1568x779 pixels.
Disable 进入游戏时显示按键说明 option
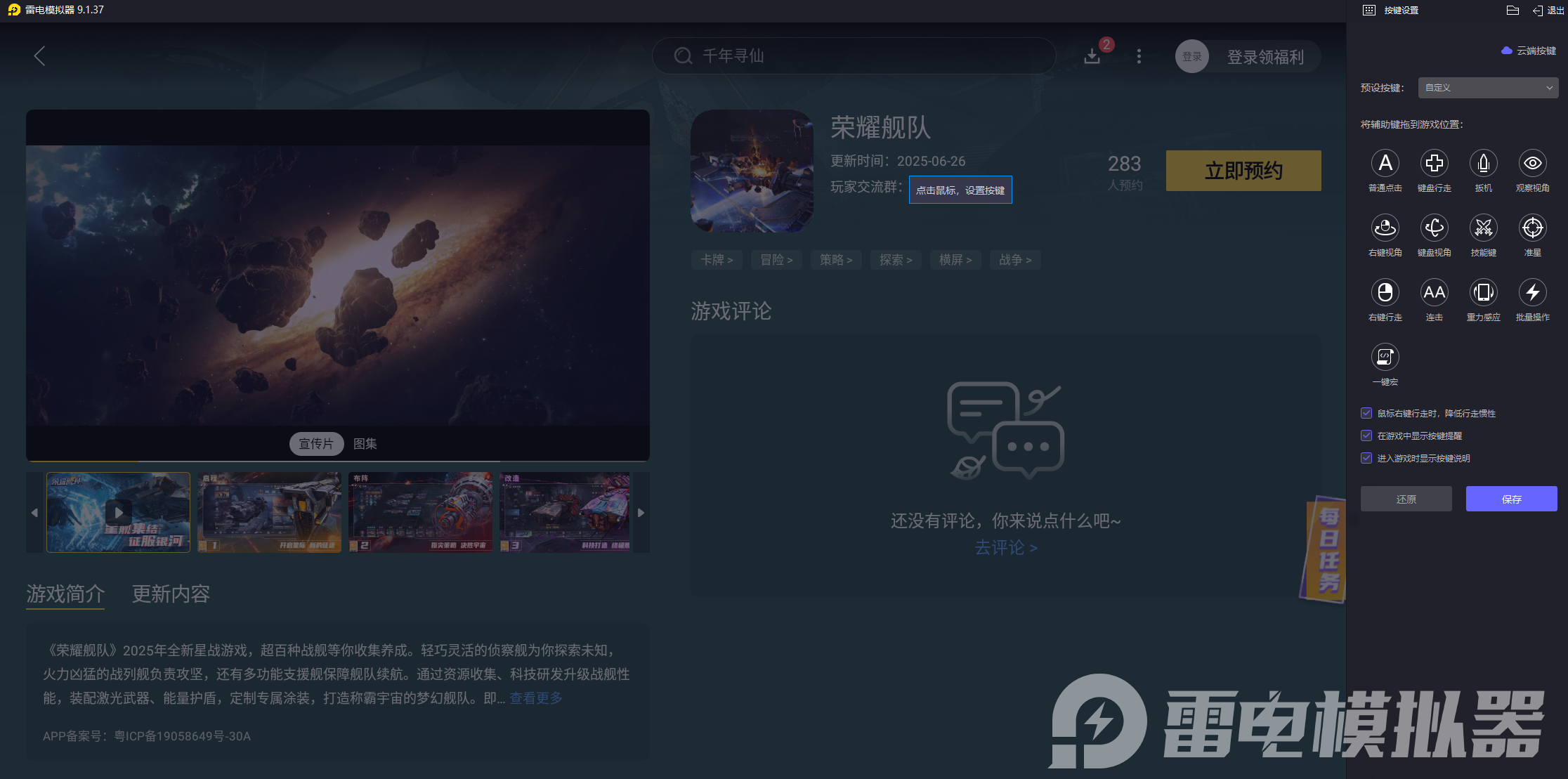click(1366, 458)
